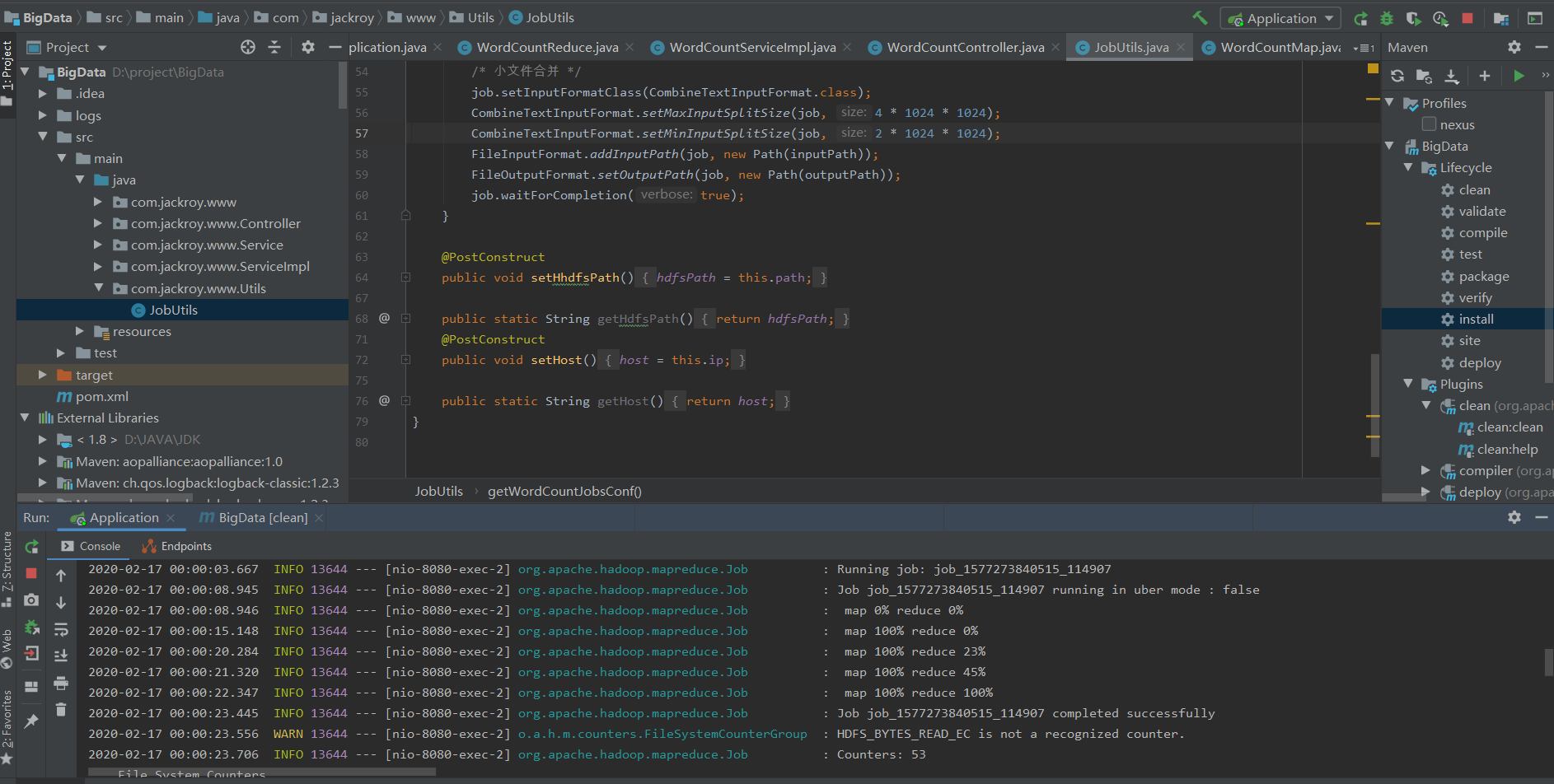Click Add Maven Projects plus icon
The height and width of the screenshot is (784, 1554).
[x=1485, y=76]
